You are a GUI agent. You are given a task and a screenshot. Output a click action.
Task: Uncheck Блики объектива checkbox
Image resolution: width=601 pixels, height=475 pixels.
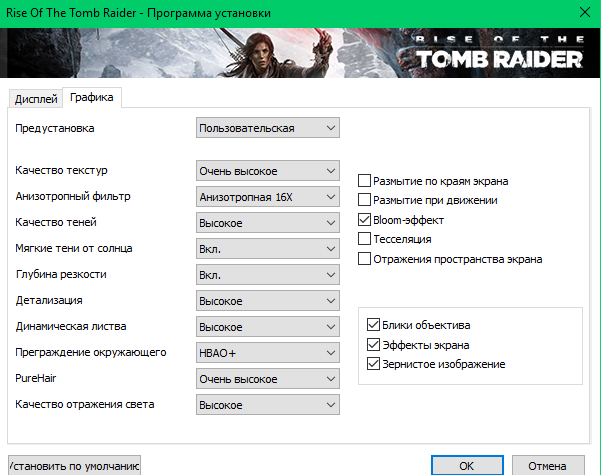point(373,324)
